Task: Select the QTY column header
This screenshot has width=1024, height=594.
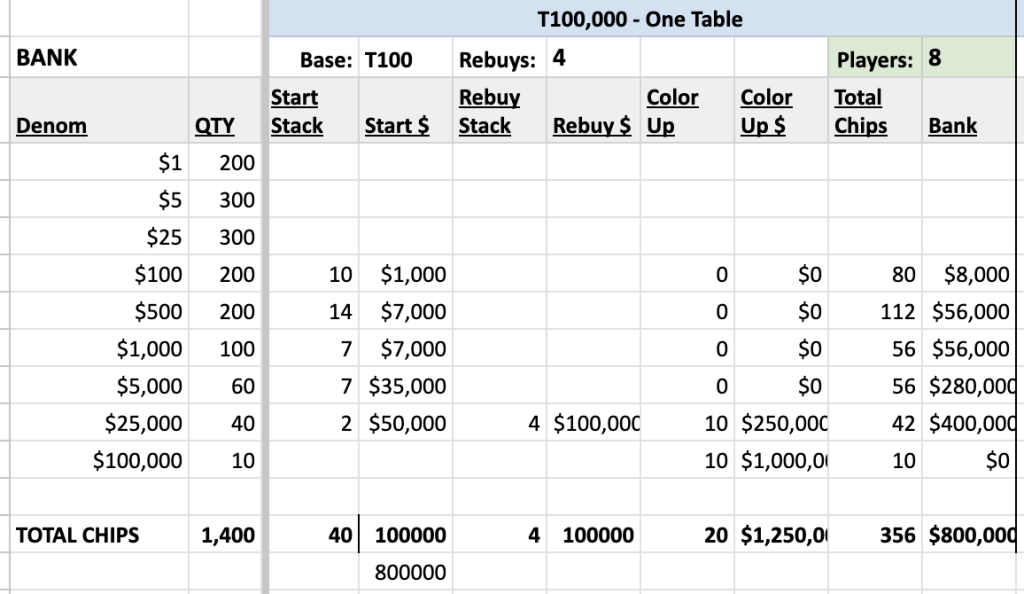Action: point(225,110)
